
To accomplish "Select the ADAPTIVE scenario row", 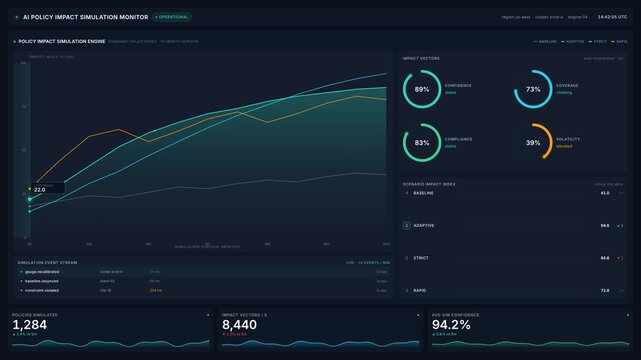I will click(513, 226).
